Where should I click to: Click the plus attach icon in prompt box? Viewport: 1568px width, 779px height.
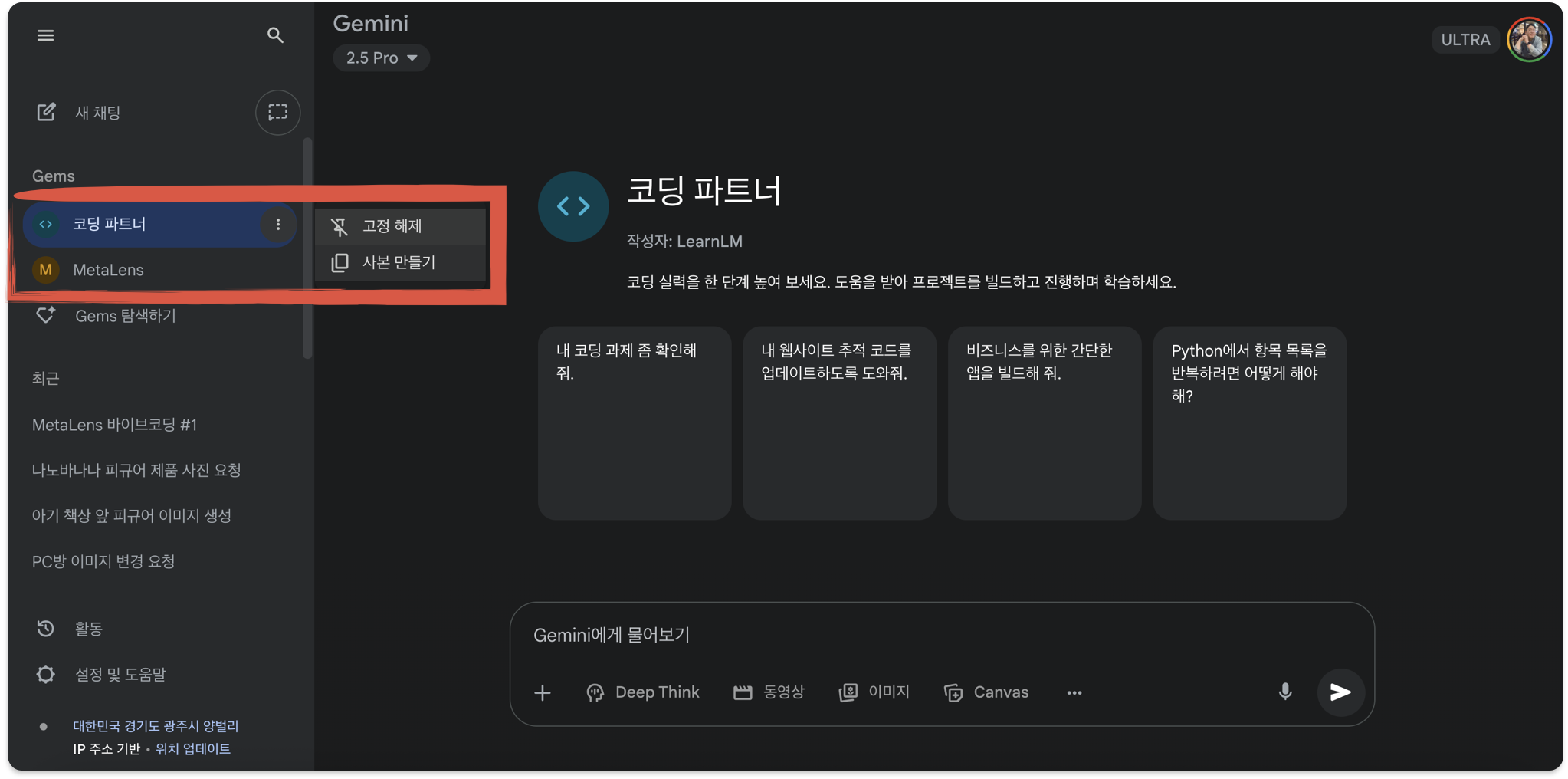pyautogui.click(x=543, y=692)
